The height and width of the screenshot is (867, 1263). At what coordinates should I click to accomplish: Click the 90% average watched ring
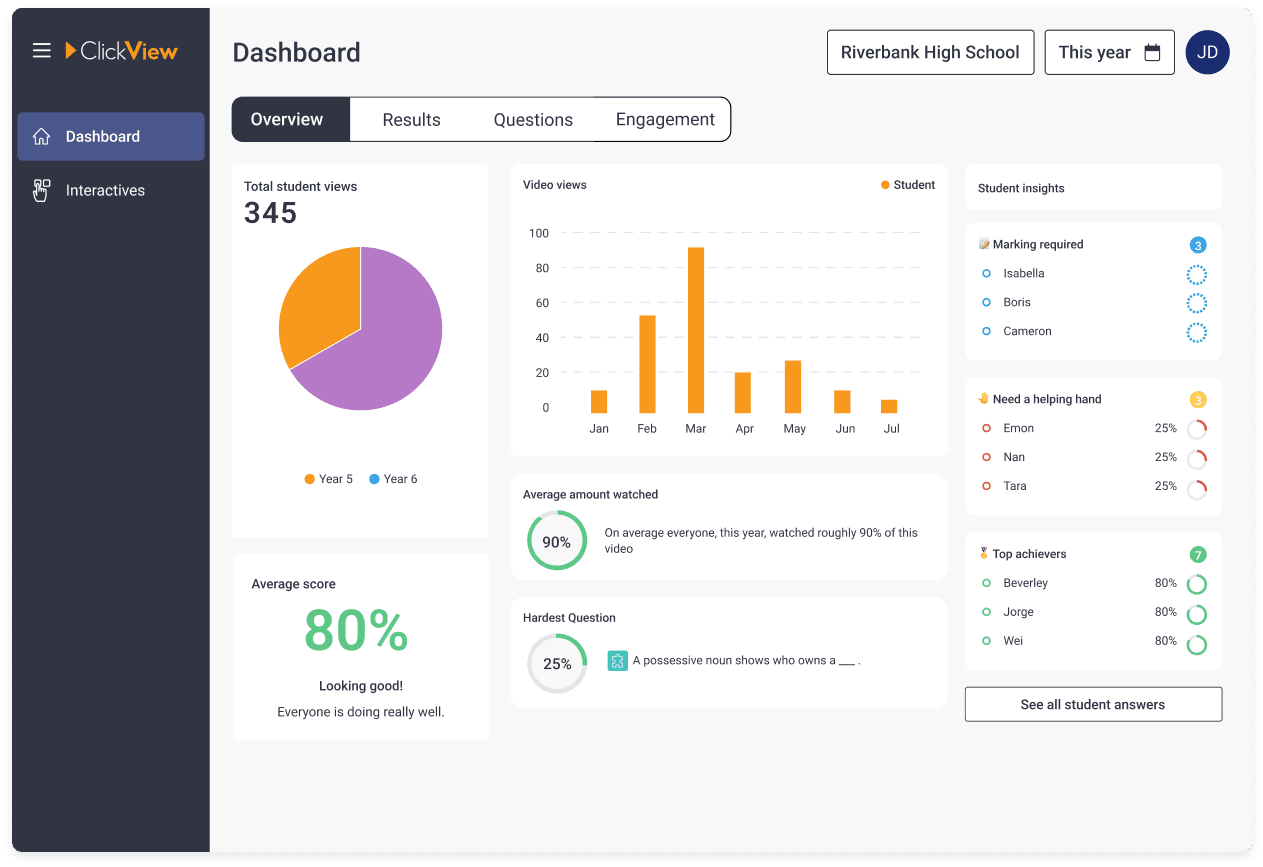[x=557, y=541]
